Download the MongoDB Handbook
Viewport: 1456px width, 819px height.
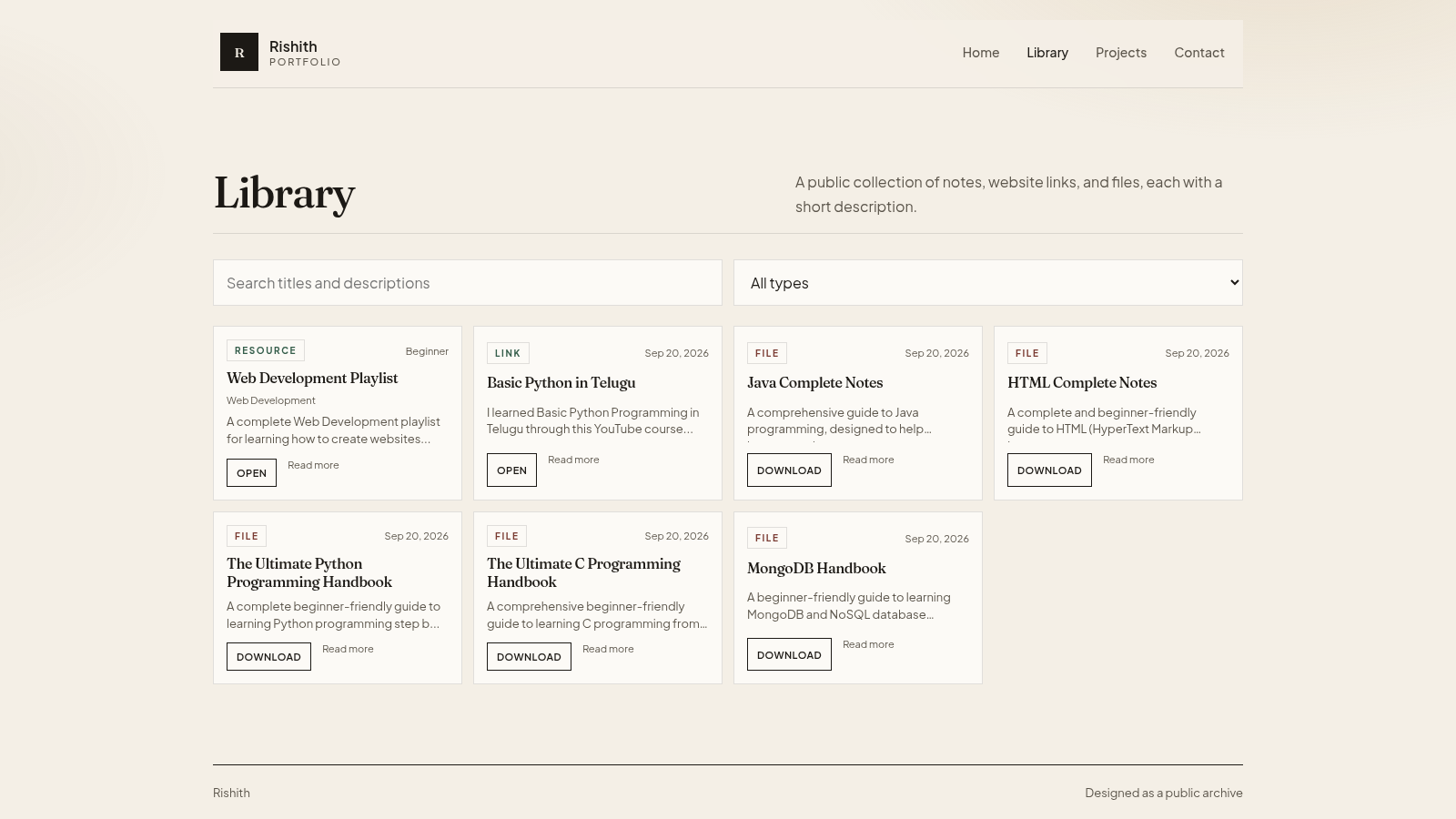[789, 655]
